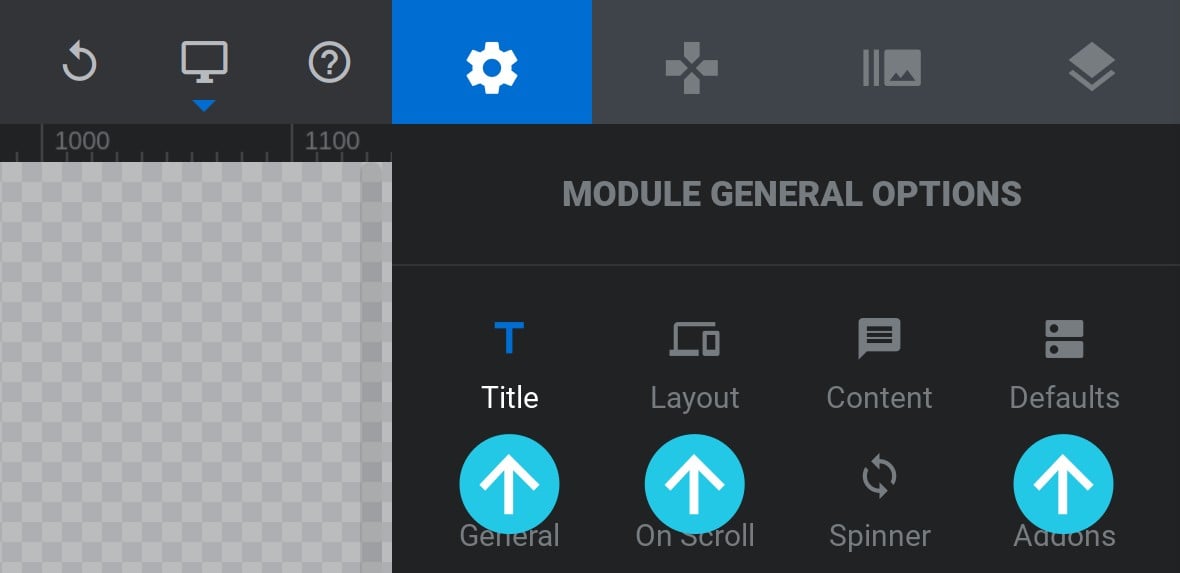Open the Spinner options section
The image size is (1180, 573).
(879, 503)
